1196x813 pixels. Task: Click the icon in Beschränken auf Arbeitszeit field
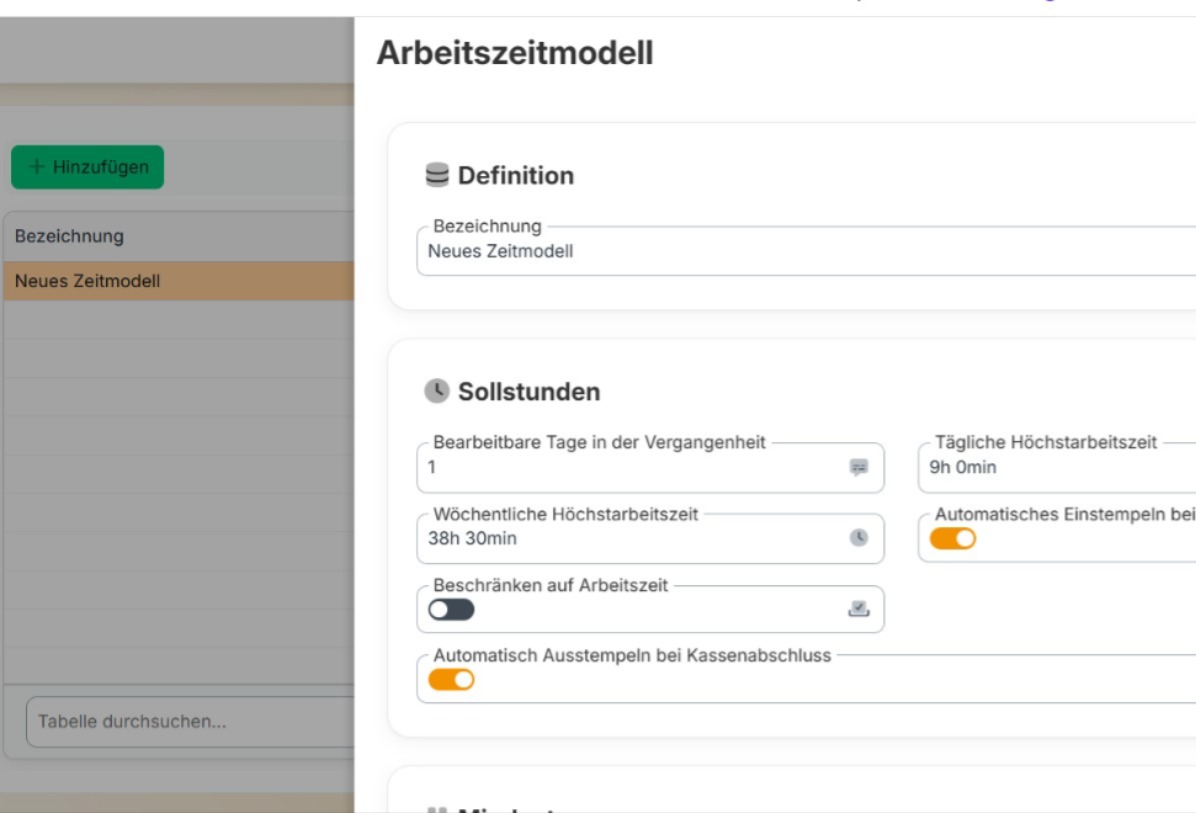[x=859, y=609]
